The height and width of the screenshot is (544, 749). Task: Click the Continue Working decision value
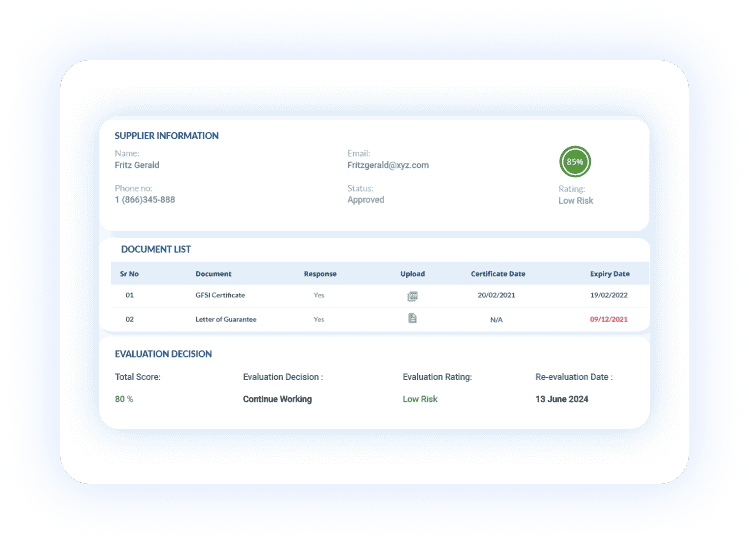point(277,399)
